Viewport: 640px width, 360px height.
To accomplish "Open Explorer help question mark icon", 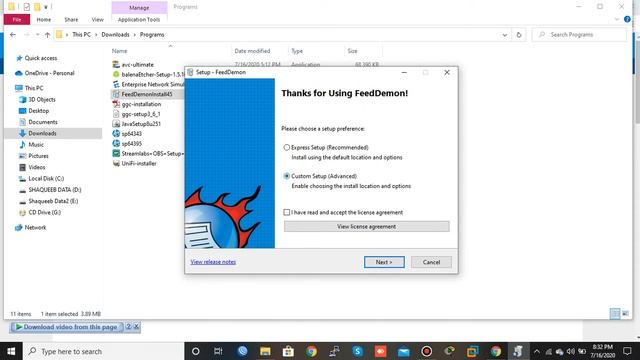I will point(627,19).
